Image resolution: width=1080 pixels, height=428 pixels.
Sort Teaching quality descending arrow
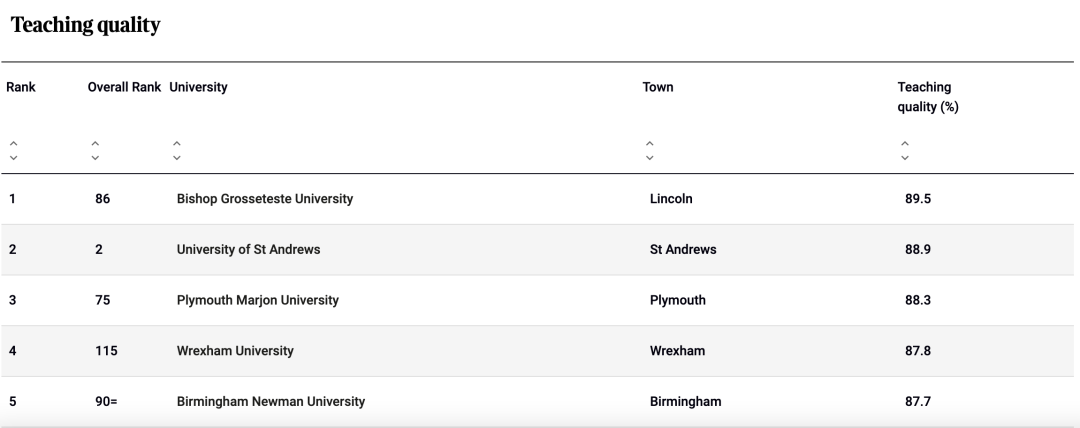pyautogui.click(x=905, y=158)
